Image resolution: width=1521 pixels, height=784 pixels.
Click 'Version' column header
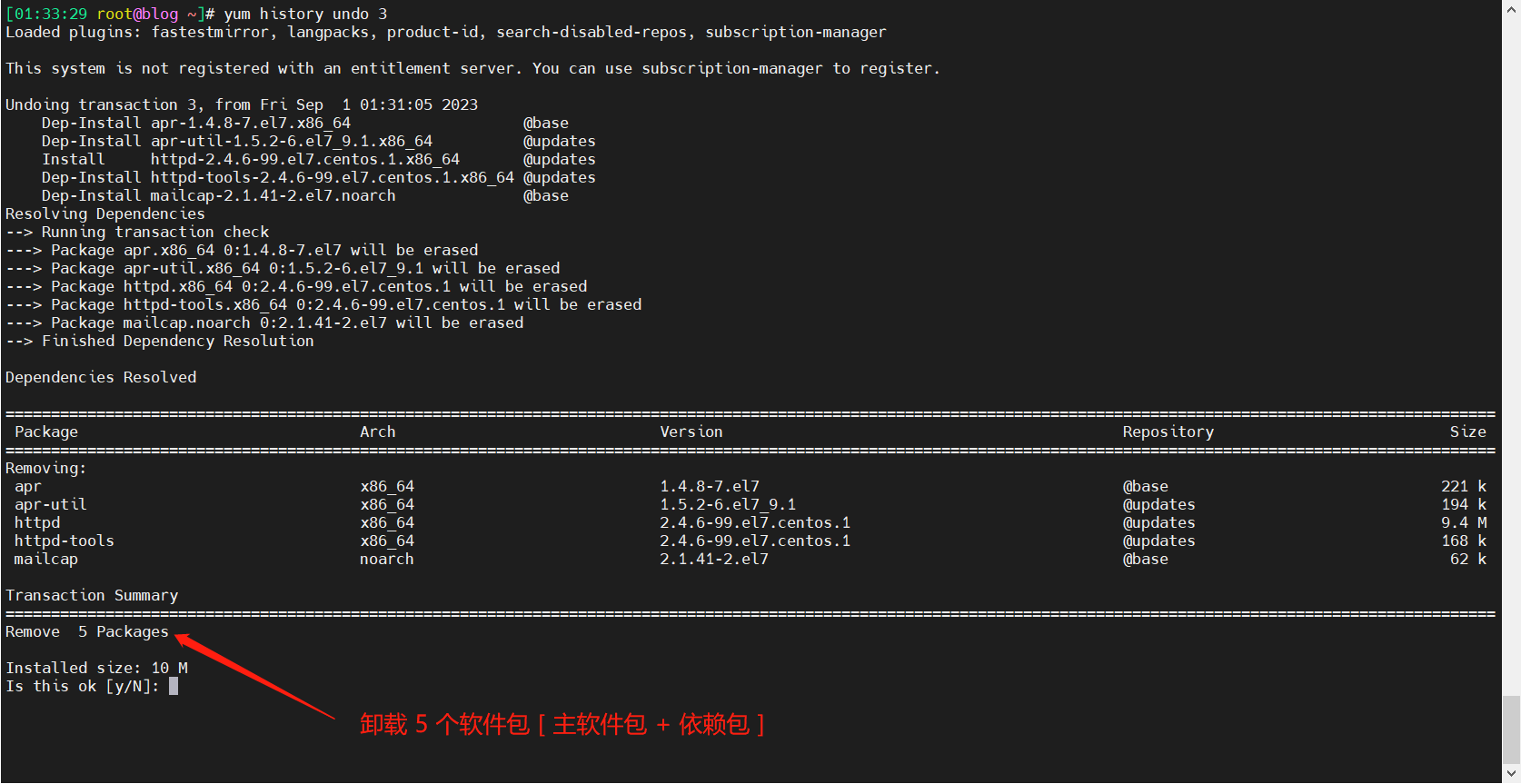click(691, 432)
